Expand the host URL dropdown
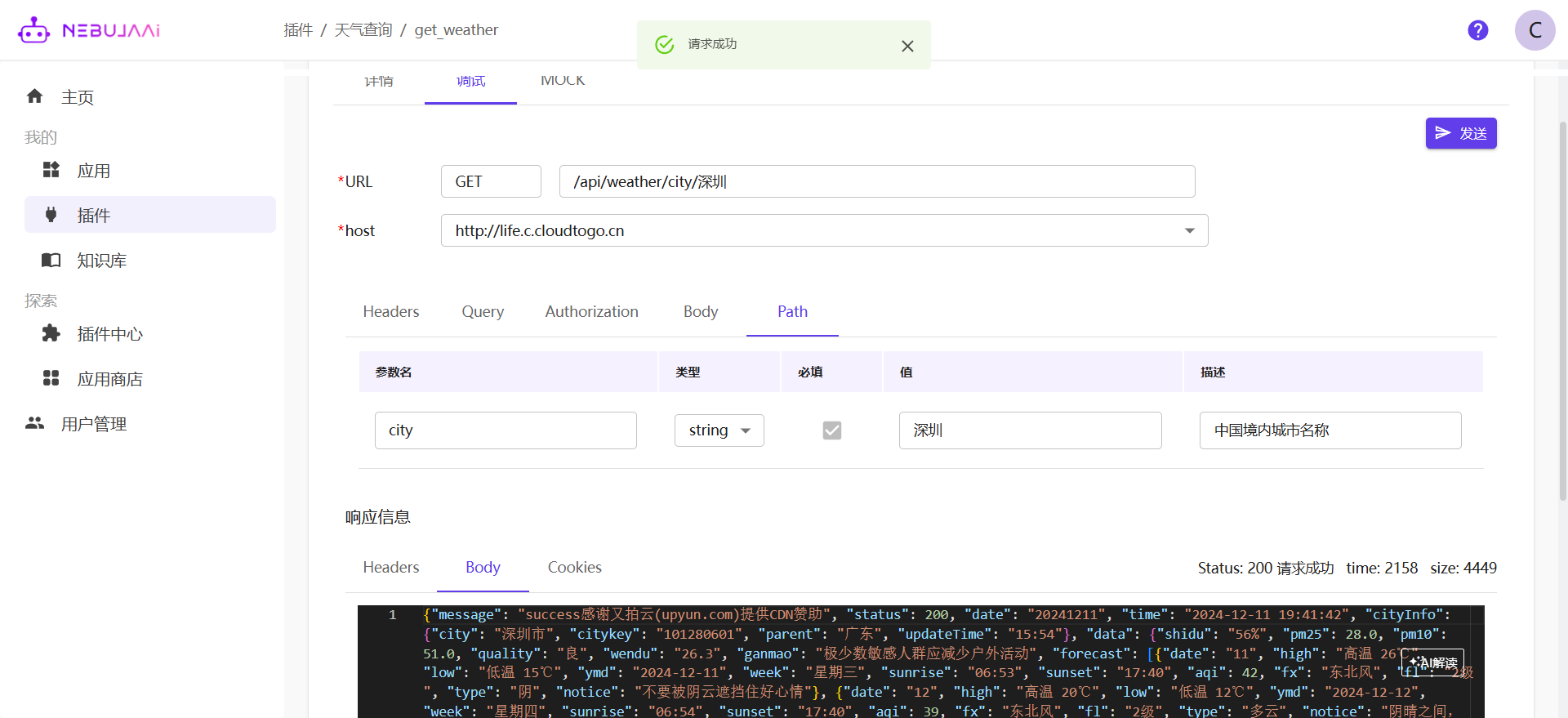The width and height of the screenshot is (1568, 718). pos(1189,230)
